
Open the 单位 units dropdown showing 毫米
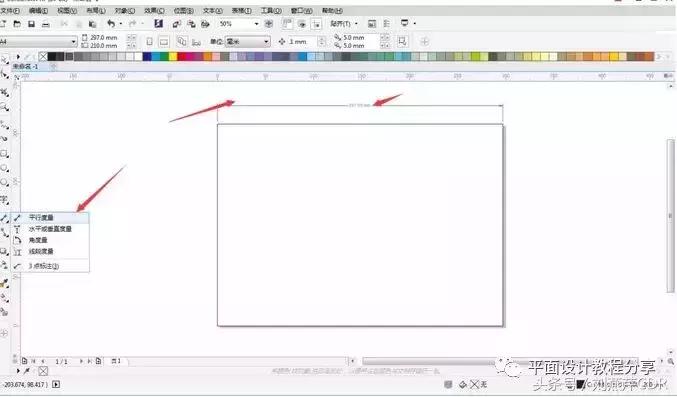[247, 41]
